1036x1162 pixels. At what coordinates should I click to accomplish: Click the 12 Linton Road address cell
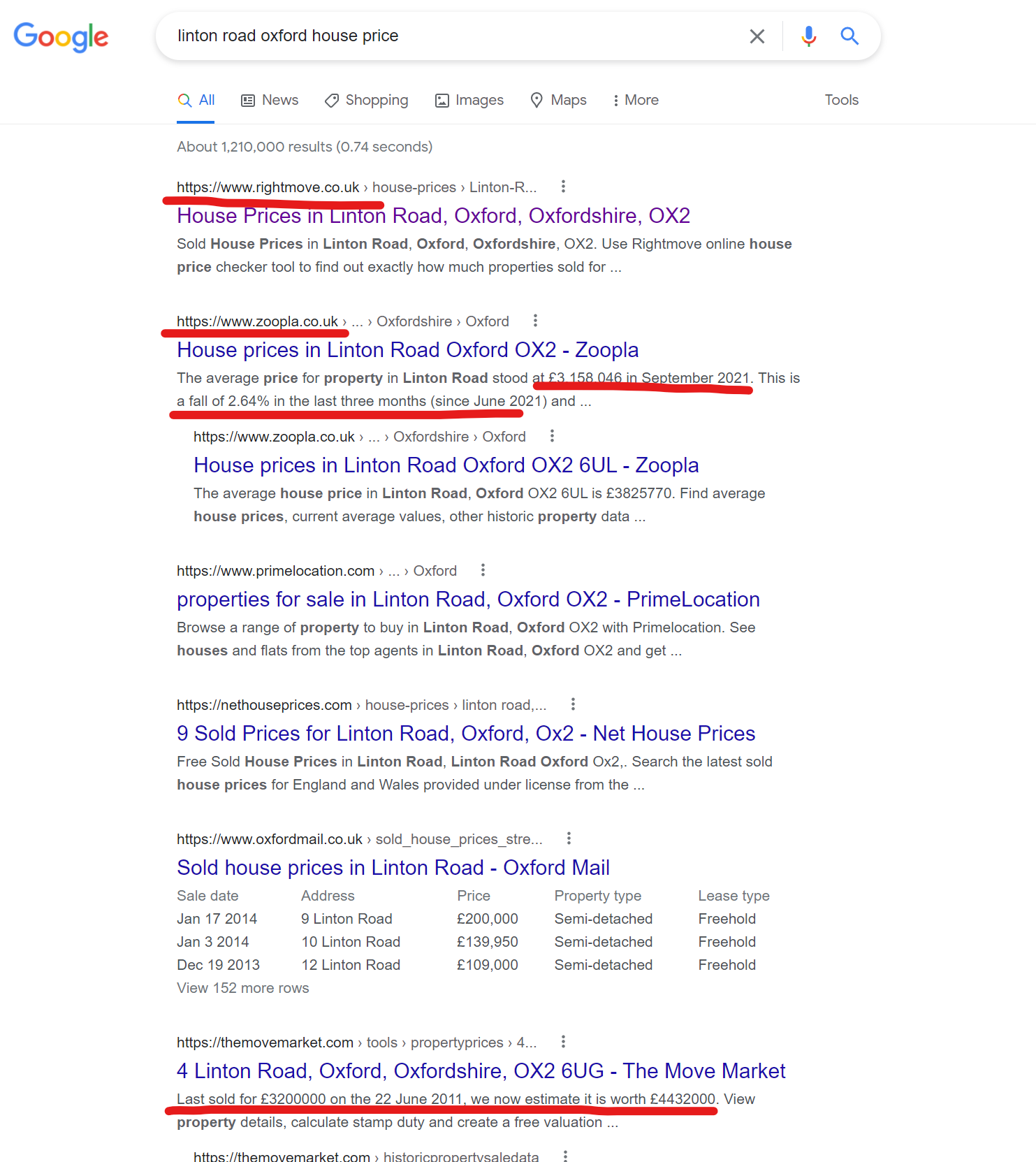351,965
